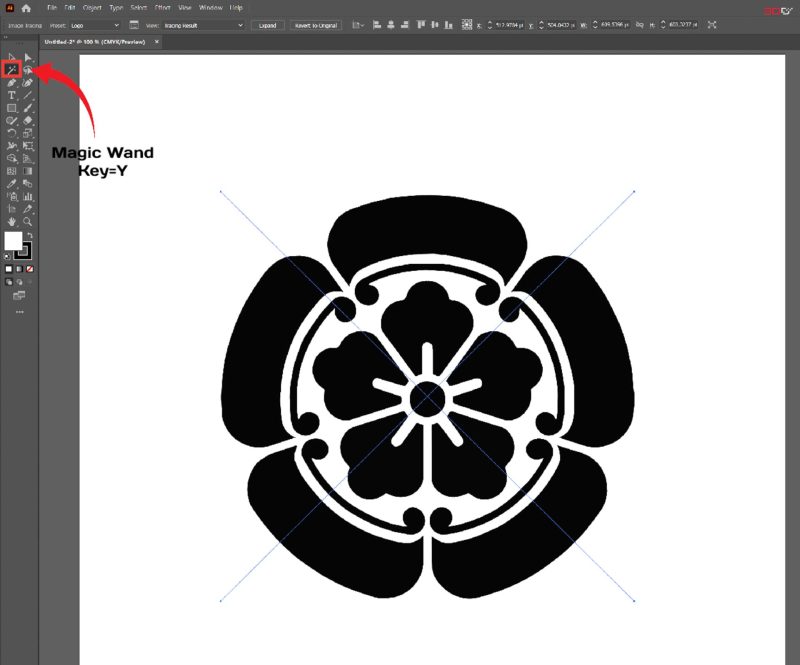Pick the Perspective Grid tool
800x665 pixels.
click(x=28, y=159)
